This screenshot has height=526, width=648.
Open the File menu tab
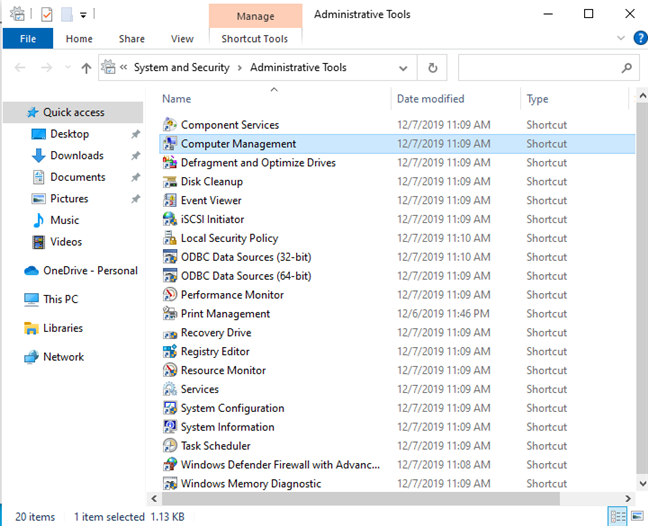pos(28,38)
